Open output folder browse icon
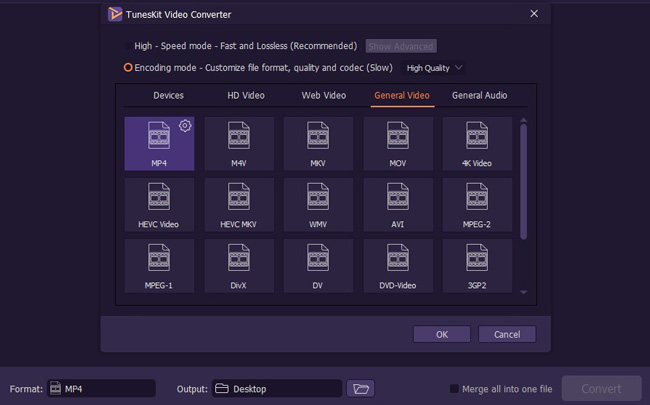 tap(361, 389)
